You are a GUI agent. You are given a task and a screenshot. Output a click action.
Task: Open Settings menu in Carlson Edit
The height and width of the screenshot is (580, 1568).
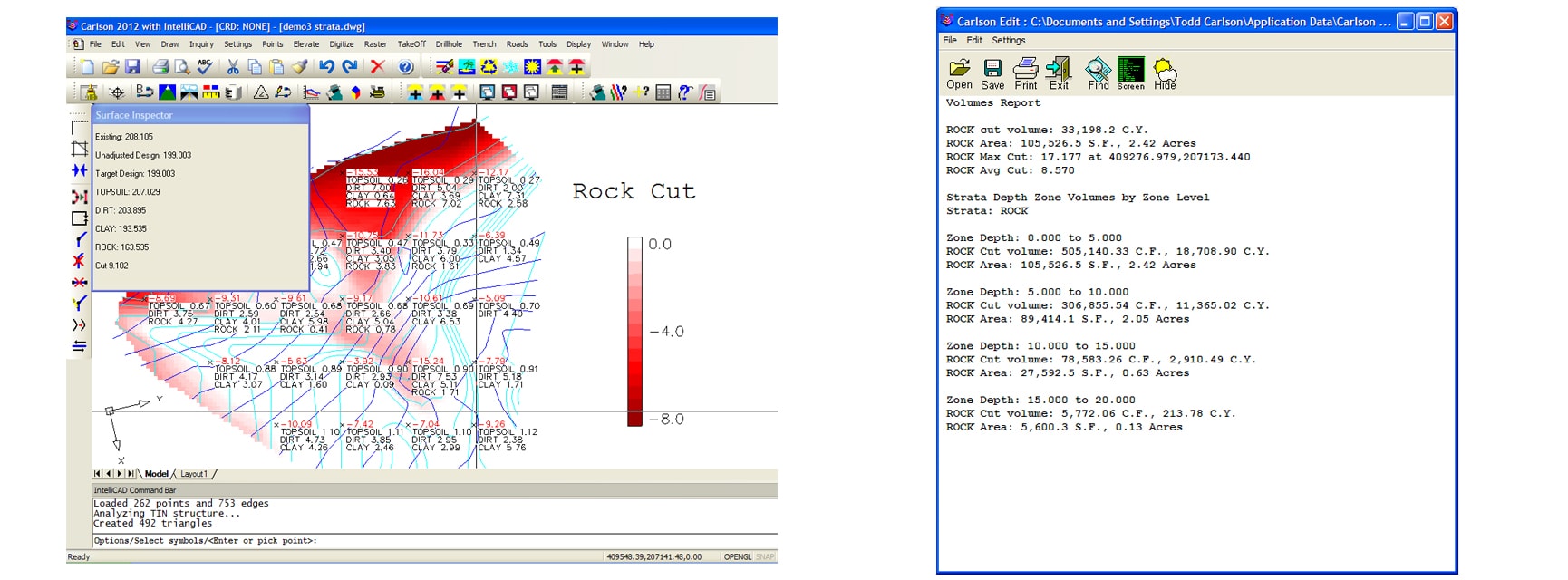1008,41
